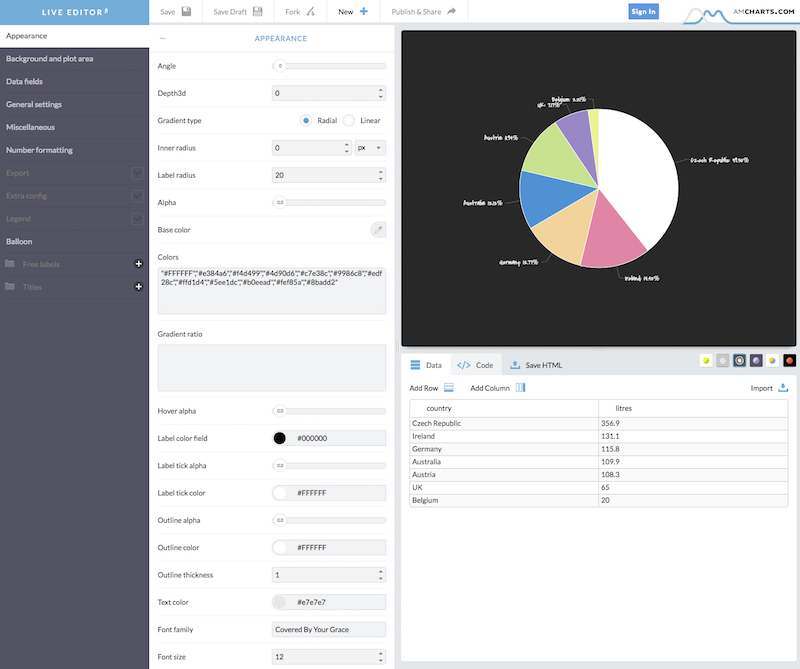The height and width of the screenshot is (669, 800).
Task: Click the Font family input field
Action: click(x=329, y=630)
